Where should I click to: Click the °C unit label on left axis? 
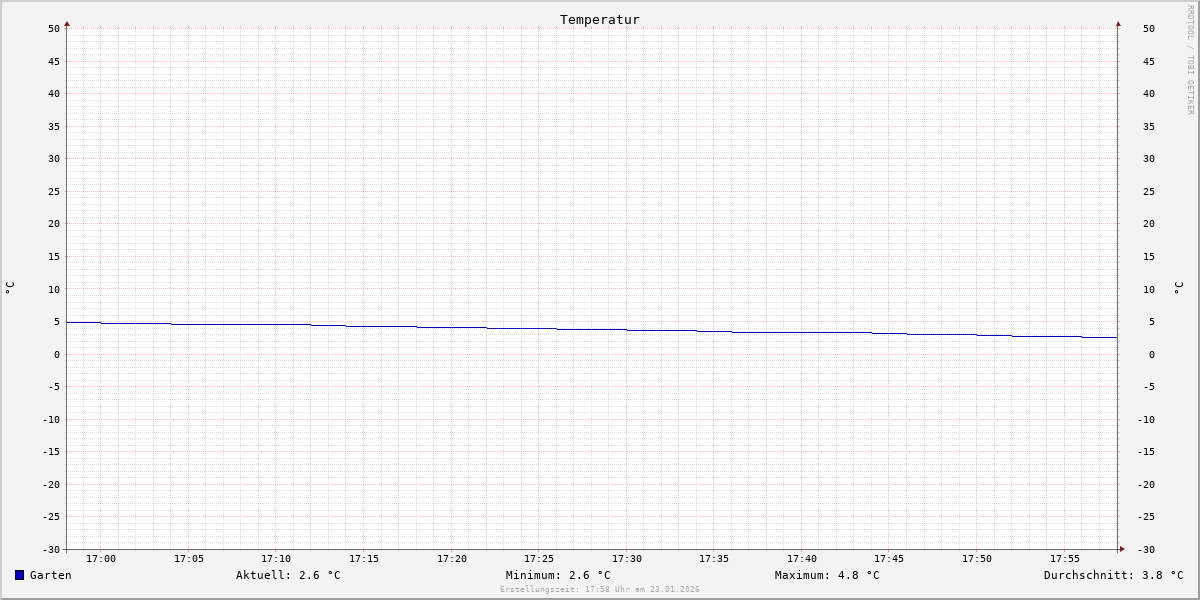(10, 287)
